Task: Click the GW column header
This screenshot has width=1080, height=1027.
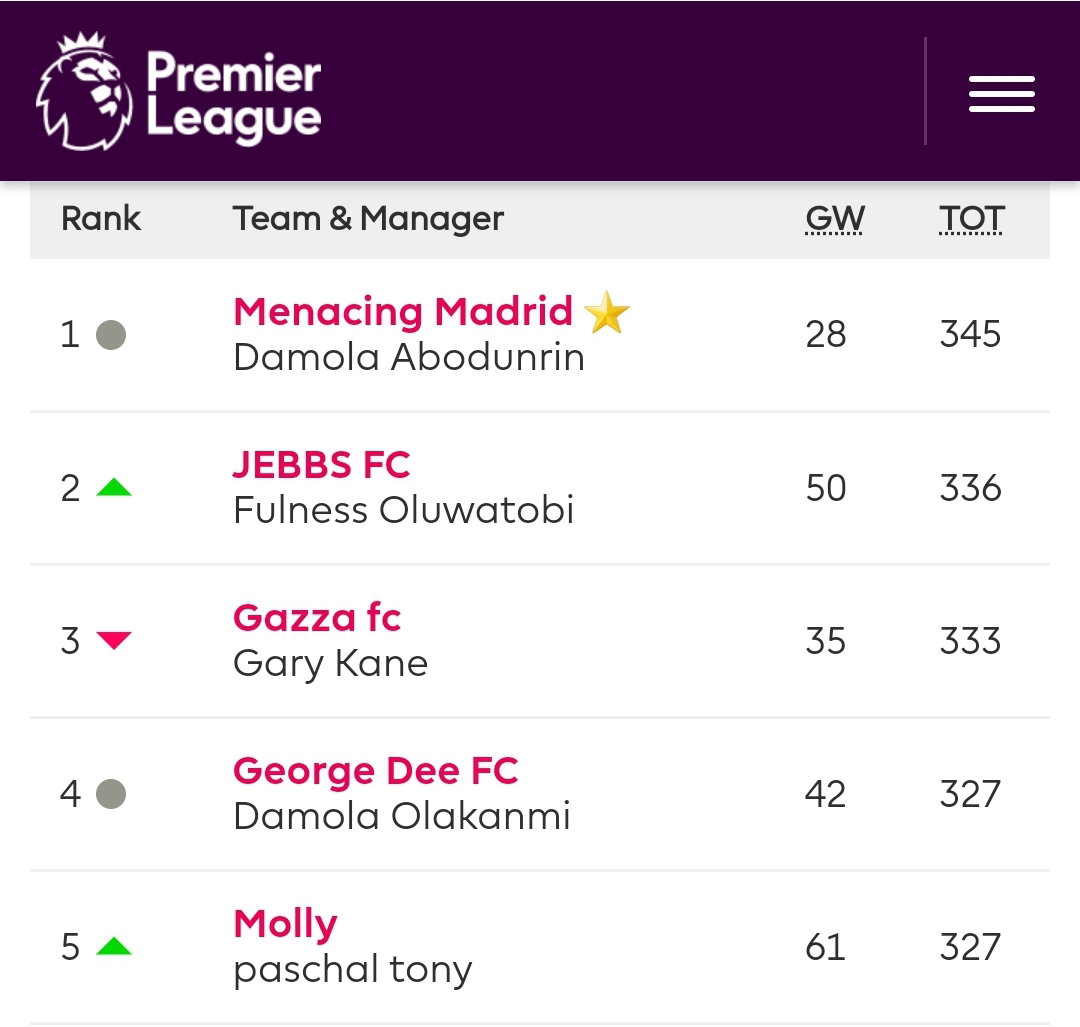Action: tap(835, 219)
